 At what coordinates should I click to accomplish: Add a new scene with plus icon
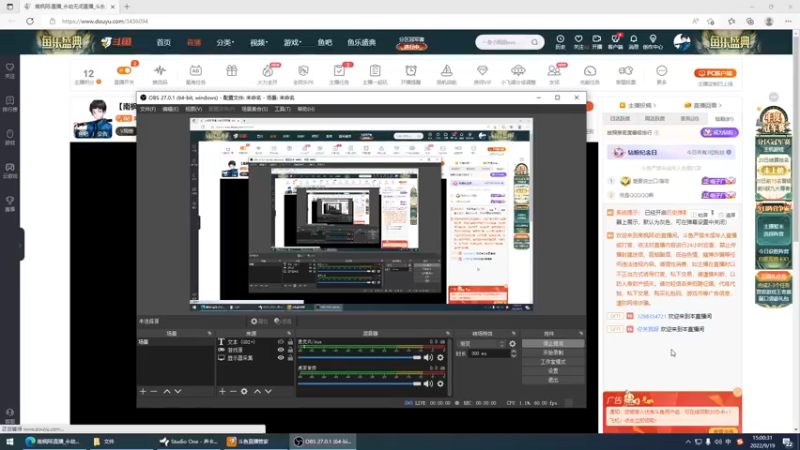tap(143, 391)
